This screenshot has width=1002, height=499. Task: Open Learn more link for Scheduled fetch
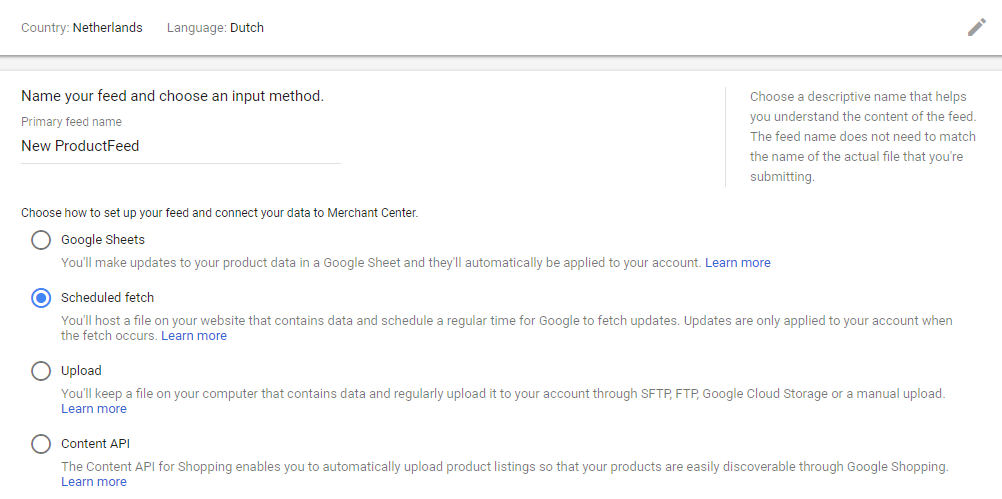[x=194, y=336]
